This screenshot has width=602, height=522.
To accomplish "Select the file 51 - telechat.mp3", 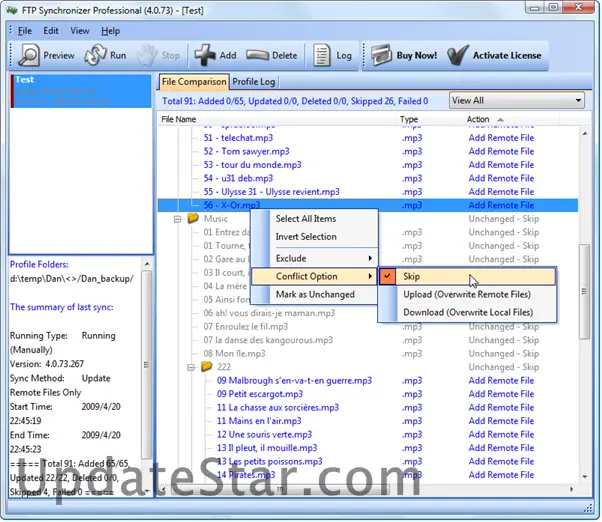I will pos(238,138).
